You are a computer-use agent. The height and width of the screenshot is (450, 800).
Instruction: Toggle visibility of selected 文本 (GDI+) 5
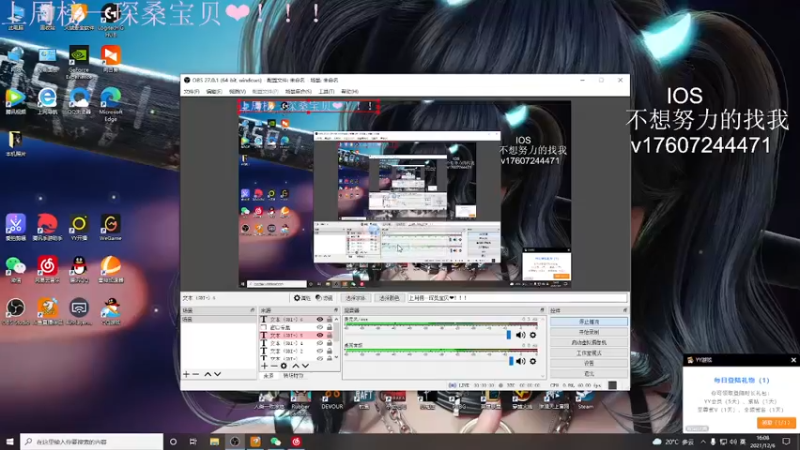coord(320,335)
